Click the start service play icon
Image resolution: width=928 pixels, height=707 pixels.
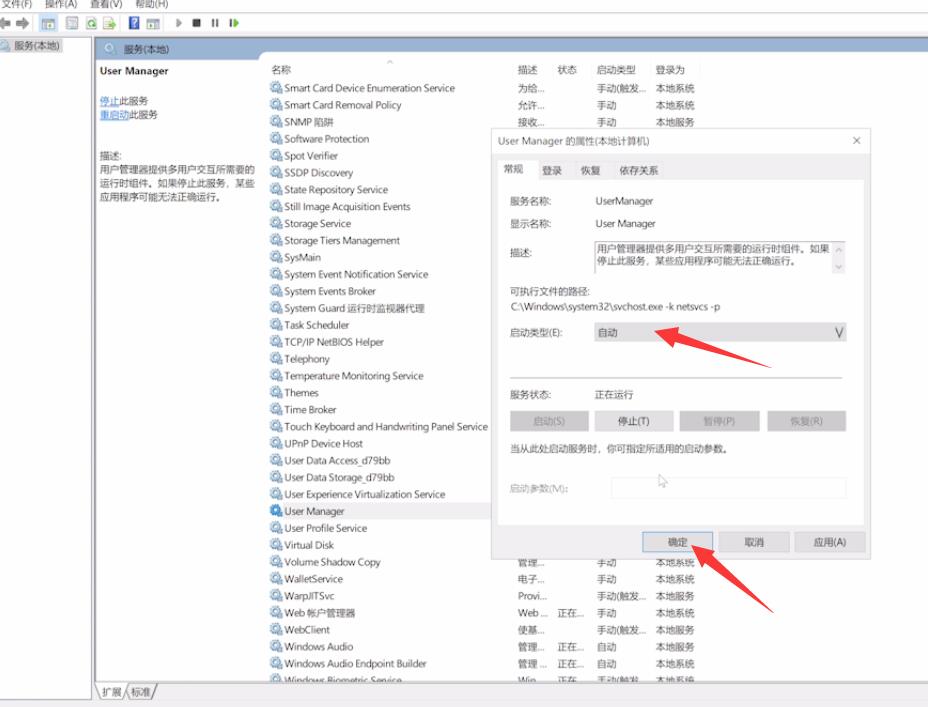(x=179, y=23)
